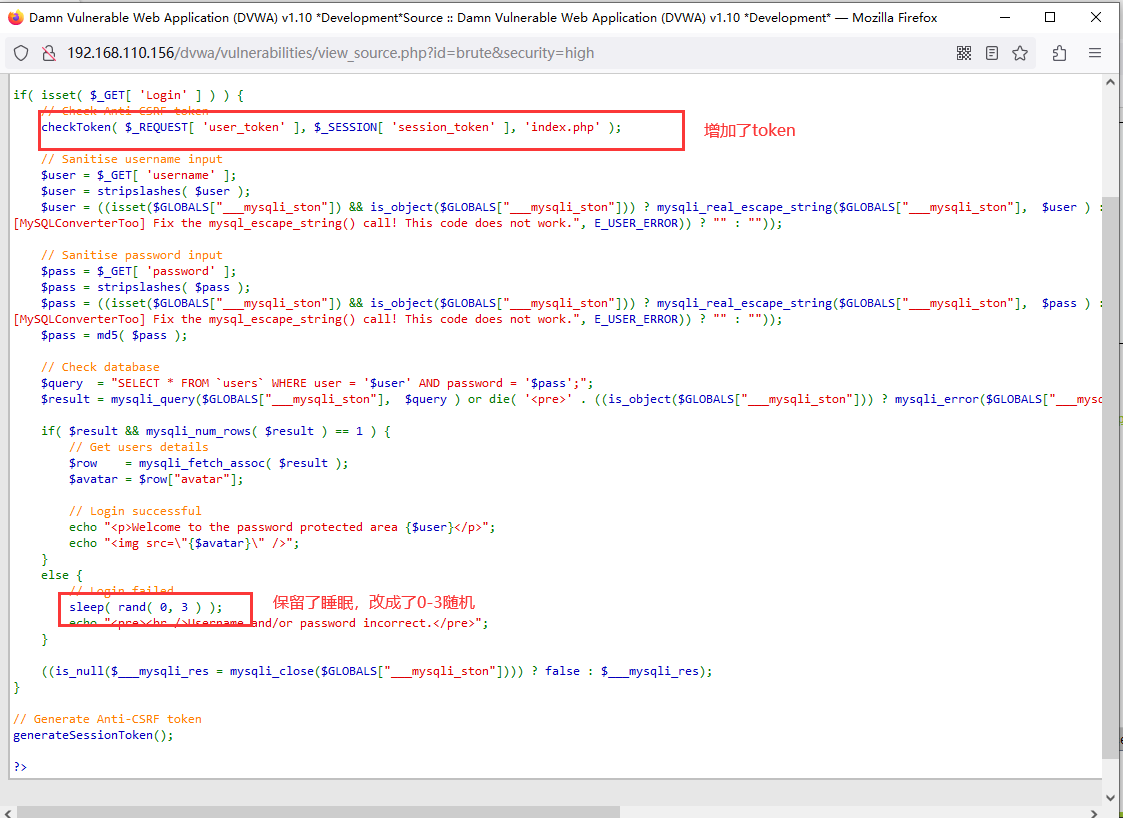1123x818 pixels.
Task: Click the comment "// Generate Anti-CSRF token"
Action: 107,719
